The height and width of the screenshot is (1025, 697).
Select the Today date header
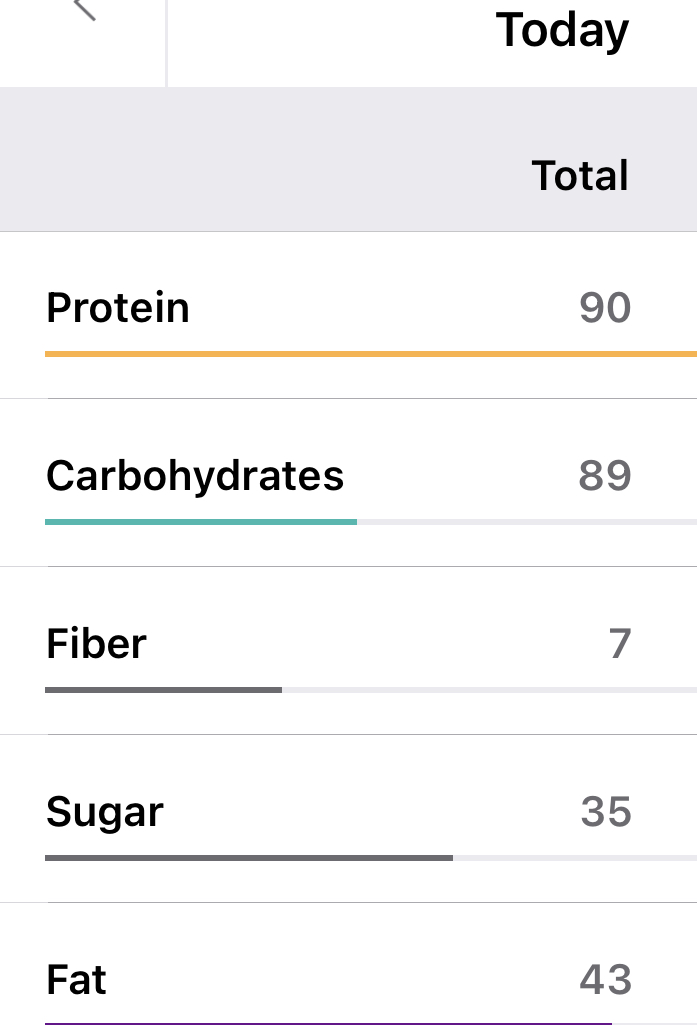coord(562,30)
